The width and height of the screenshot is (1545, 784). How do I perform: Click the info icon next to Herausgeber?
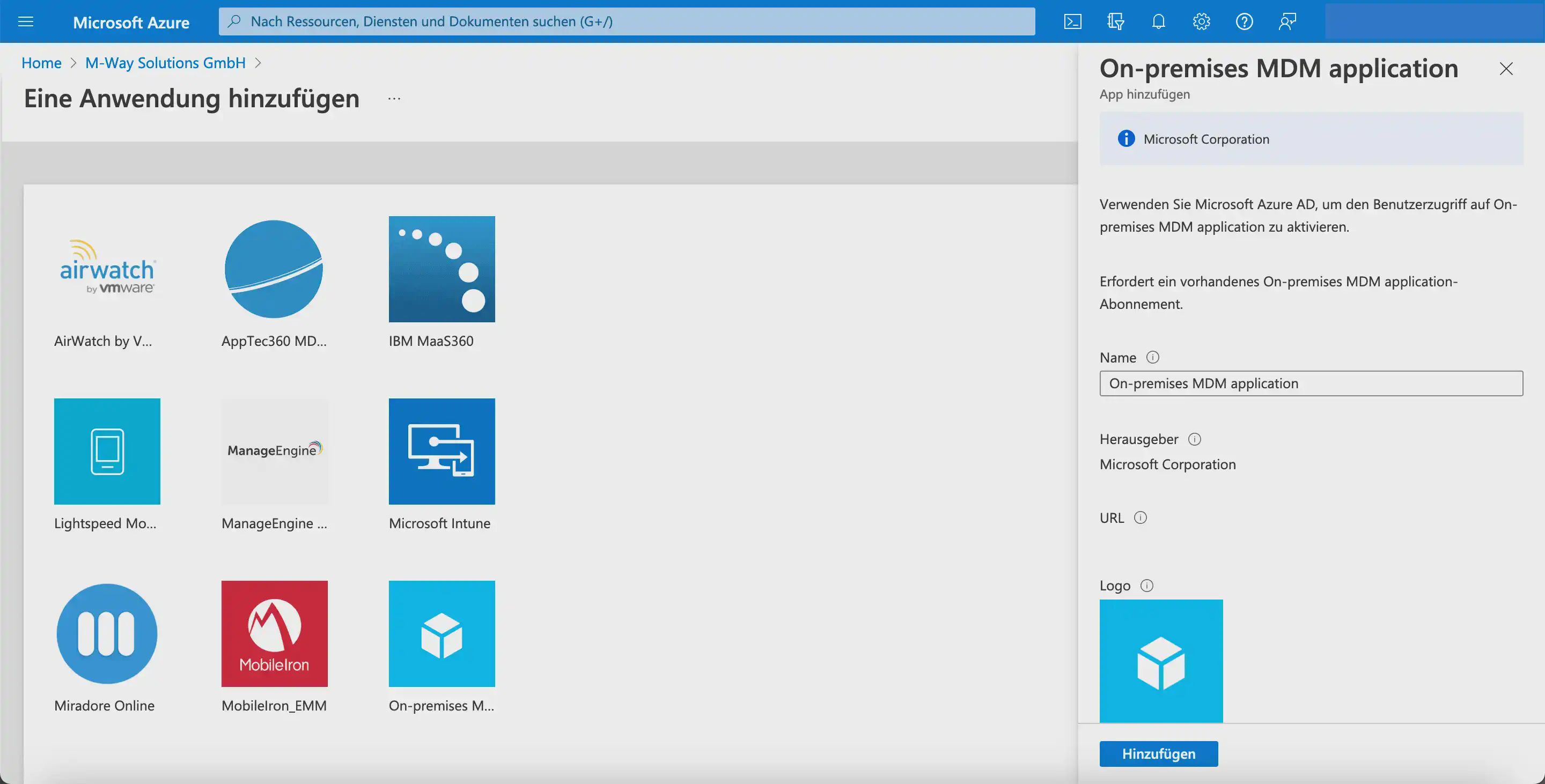(1195, 439)
